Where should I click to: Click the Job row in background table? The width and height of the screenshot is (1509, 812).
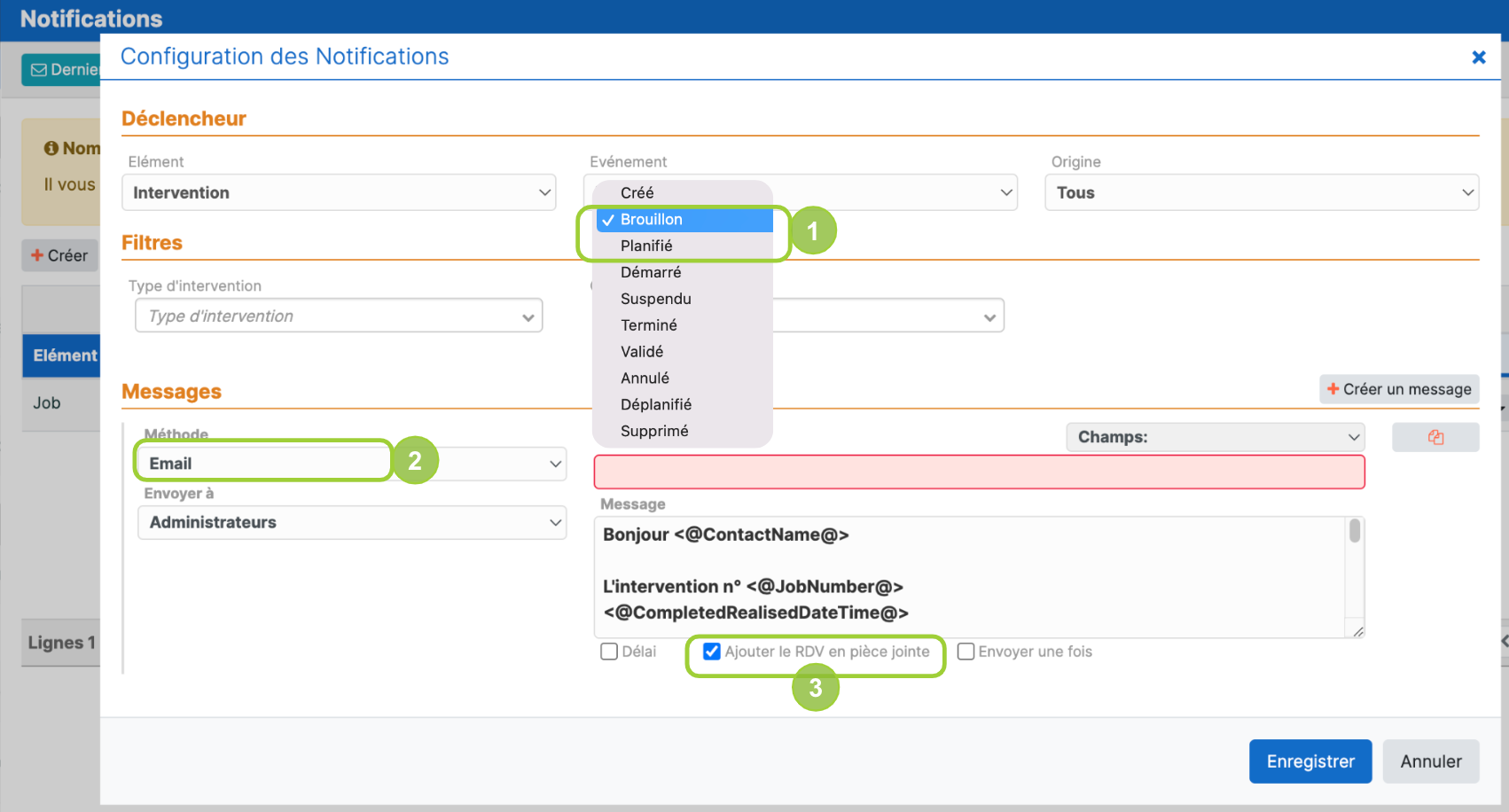coord(61,403)
